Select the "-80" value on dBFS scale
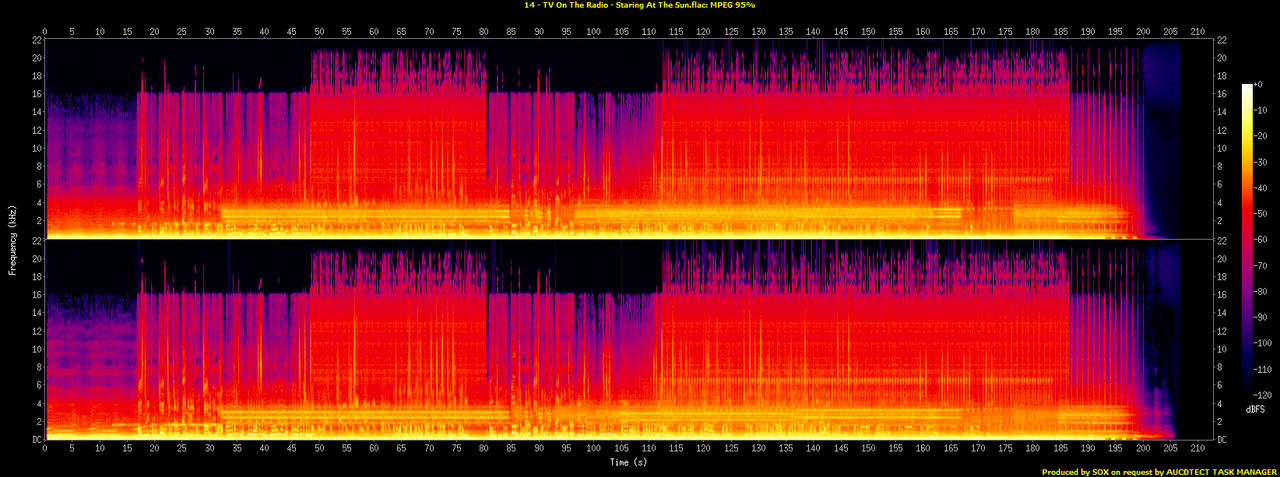Image resolution: width=1280 pixels, height=477 pixels. (1261, 292)
